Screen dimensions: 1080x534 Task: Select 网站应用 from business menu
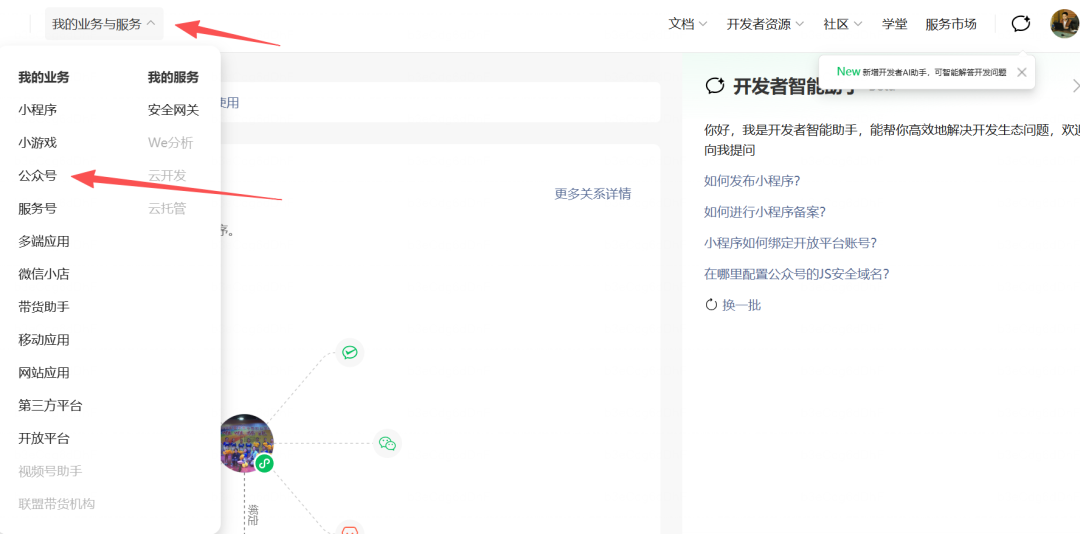tap(44, 373)
